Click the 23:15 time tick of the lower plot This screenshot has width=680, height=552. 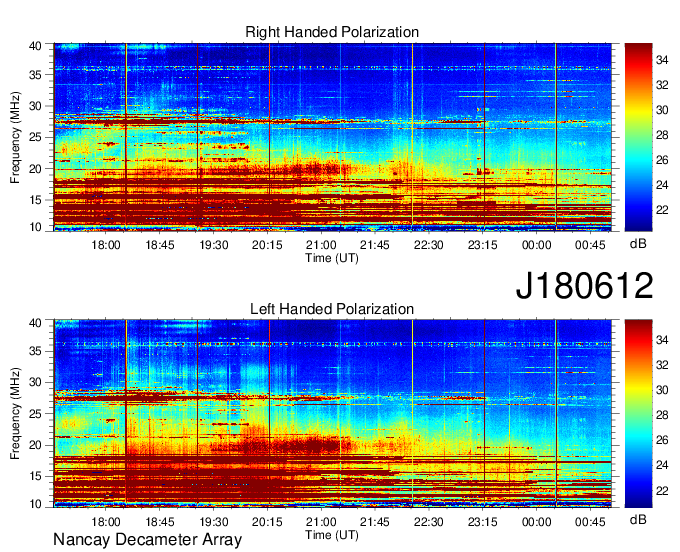point(482,522)
